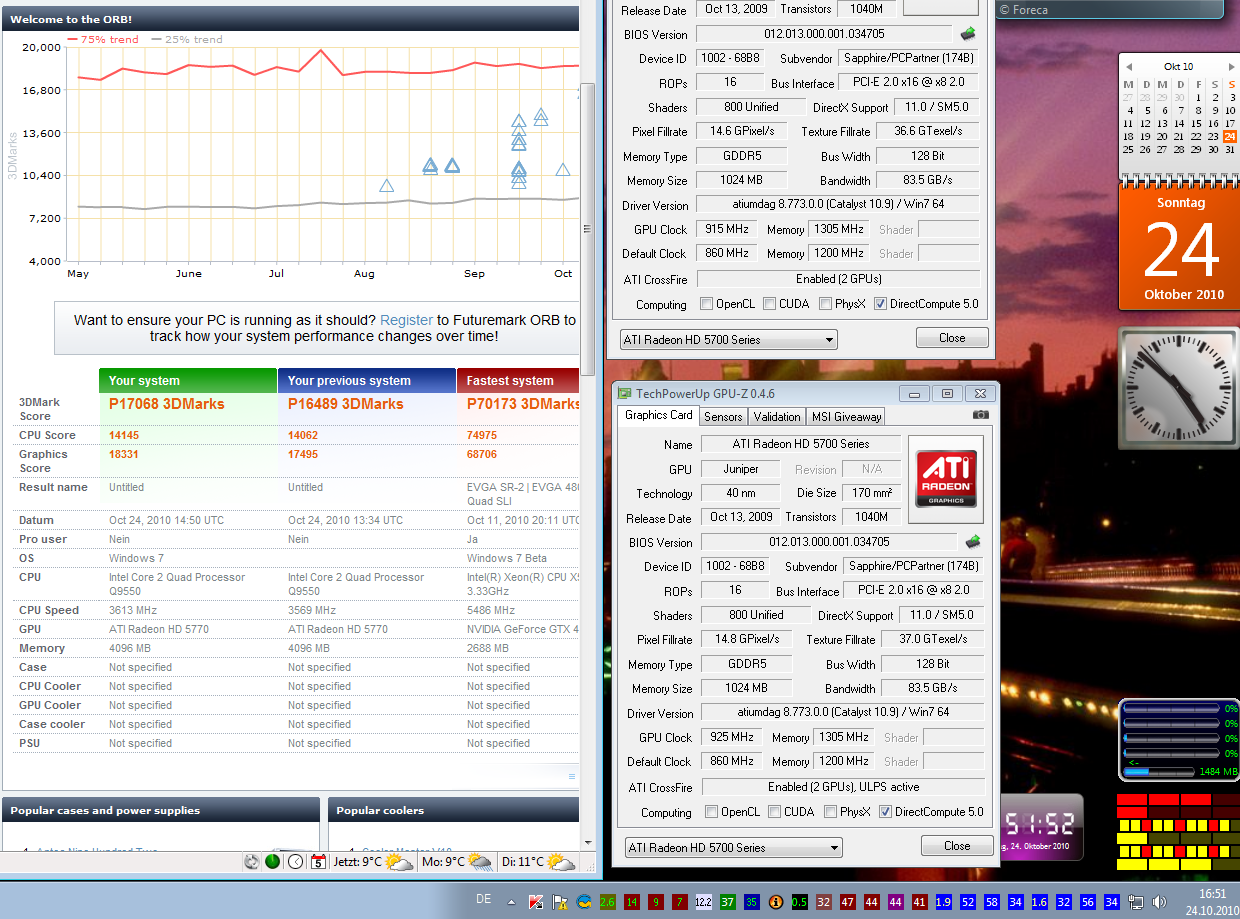
Task: Toggle CUDA checkbox in GPU-Z 925 MHz window
Action: (x=775, y=812)
